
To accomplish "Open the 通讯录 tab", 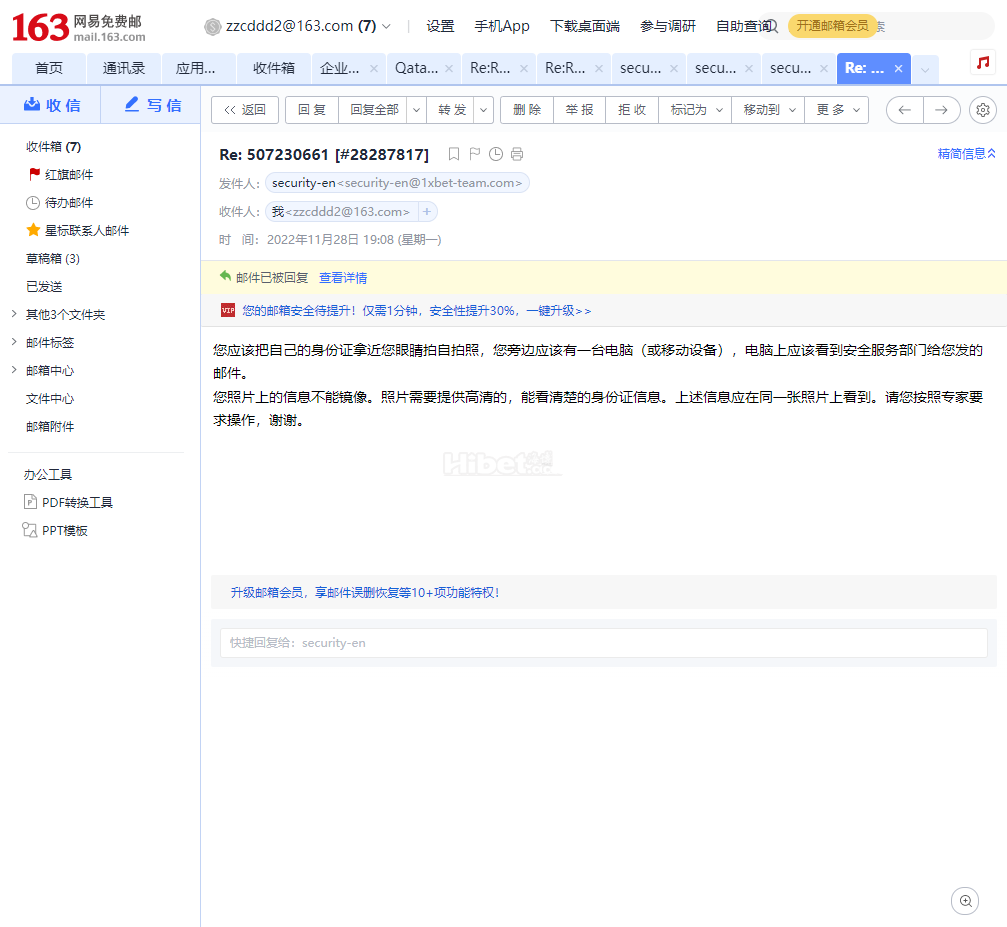I will click(x=123, y=68).
